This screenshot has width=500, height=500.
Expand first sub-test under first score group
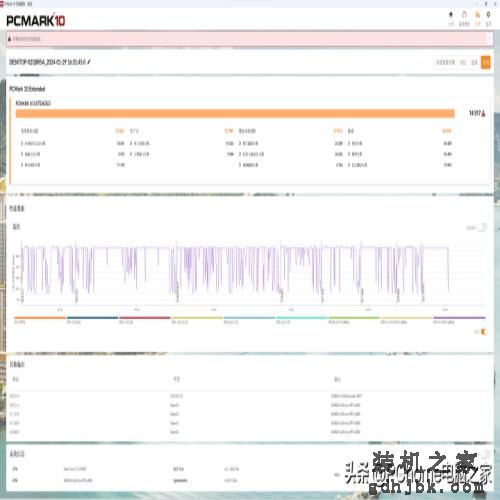[x=22, y=143]
